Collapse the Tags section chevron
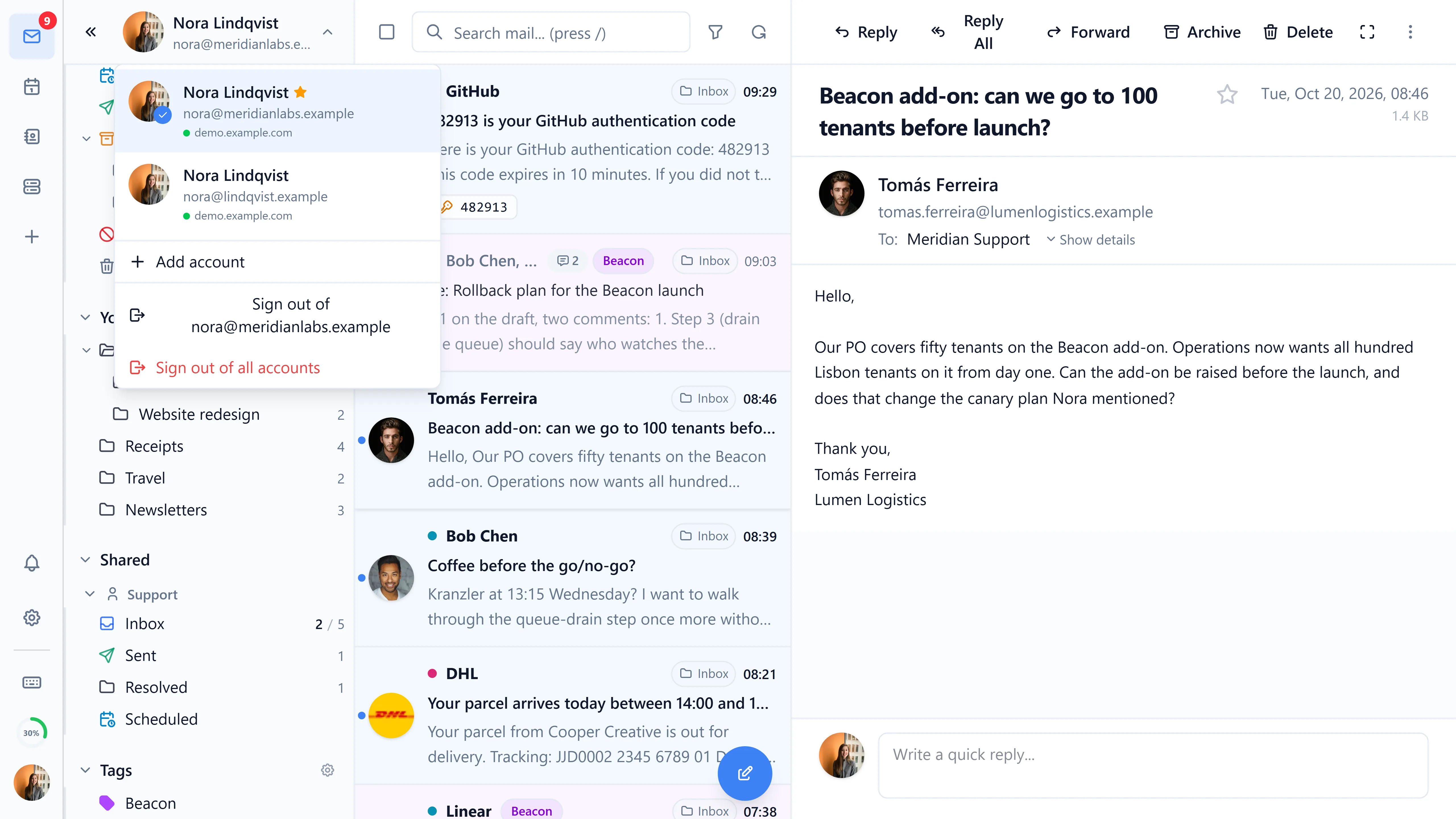 pyautogui.click(x=85, y=770)
